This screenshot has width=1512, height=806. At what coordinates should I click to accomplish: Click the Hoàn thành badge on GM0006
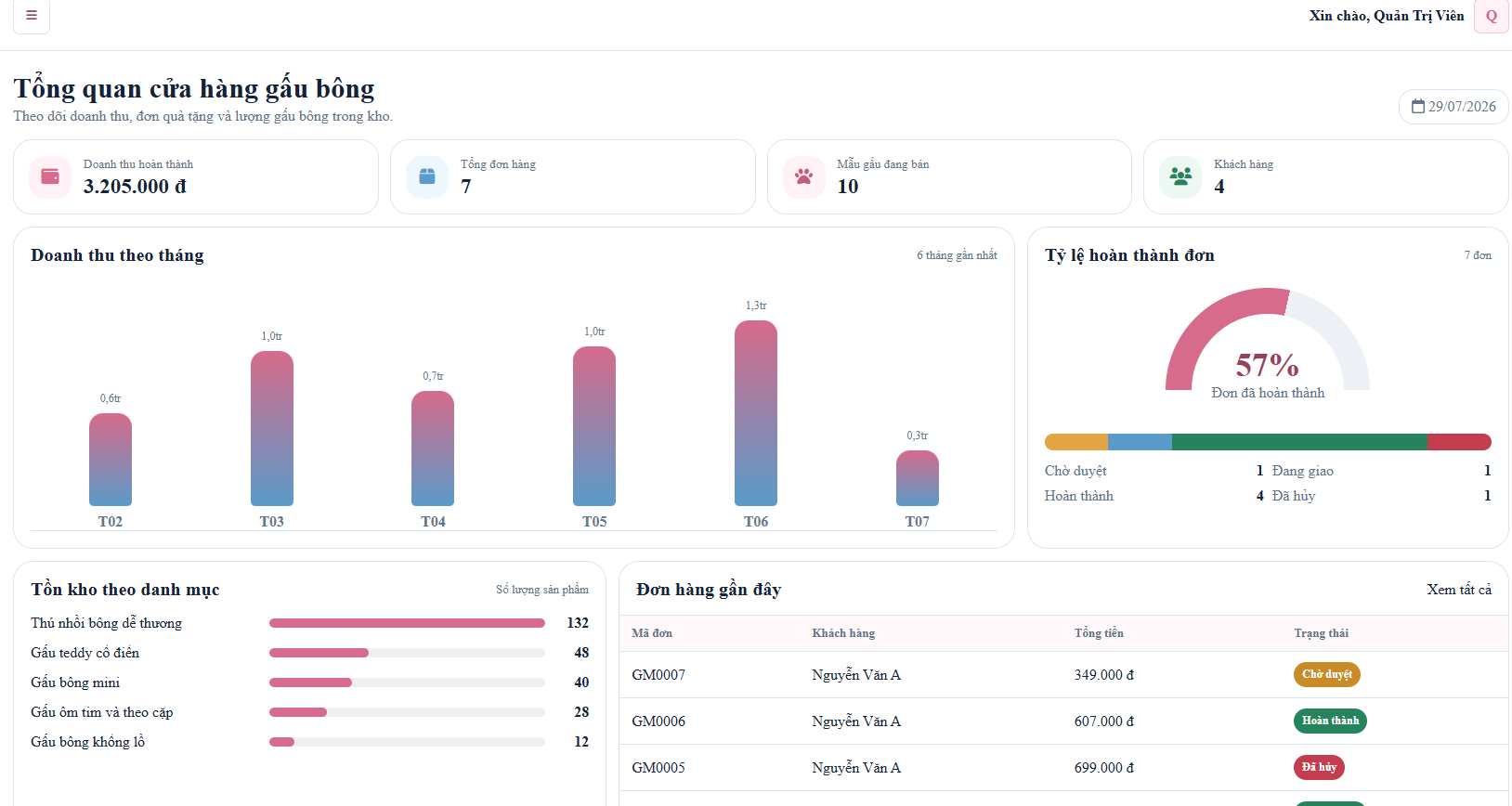point(1330,721)
